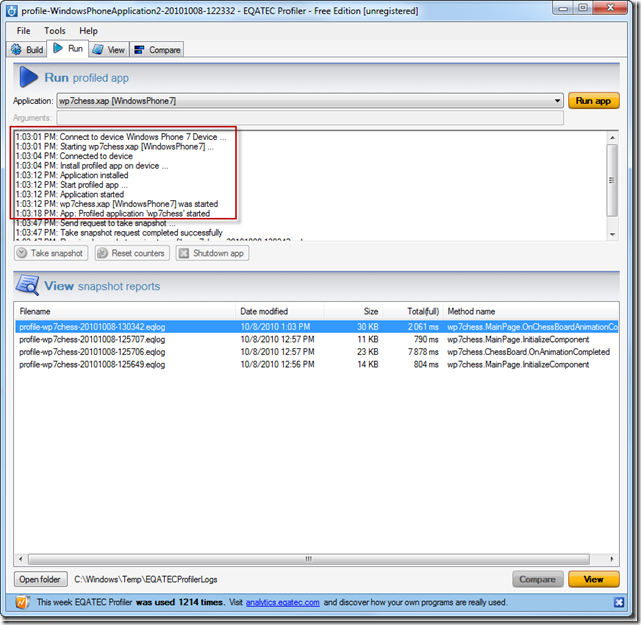Click the EQATEC Profiler title bar app icon
This screenshot has height=625, width=641.
[12, 11]
